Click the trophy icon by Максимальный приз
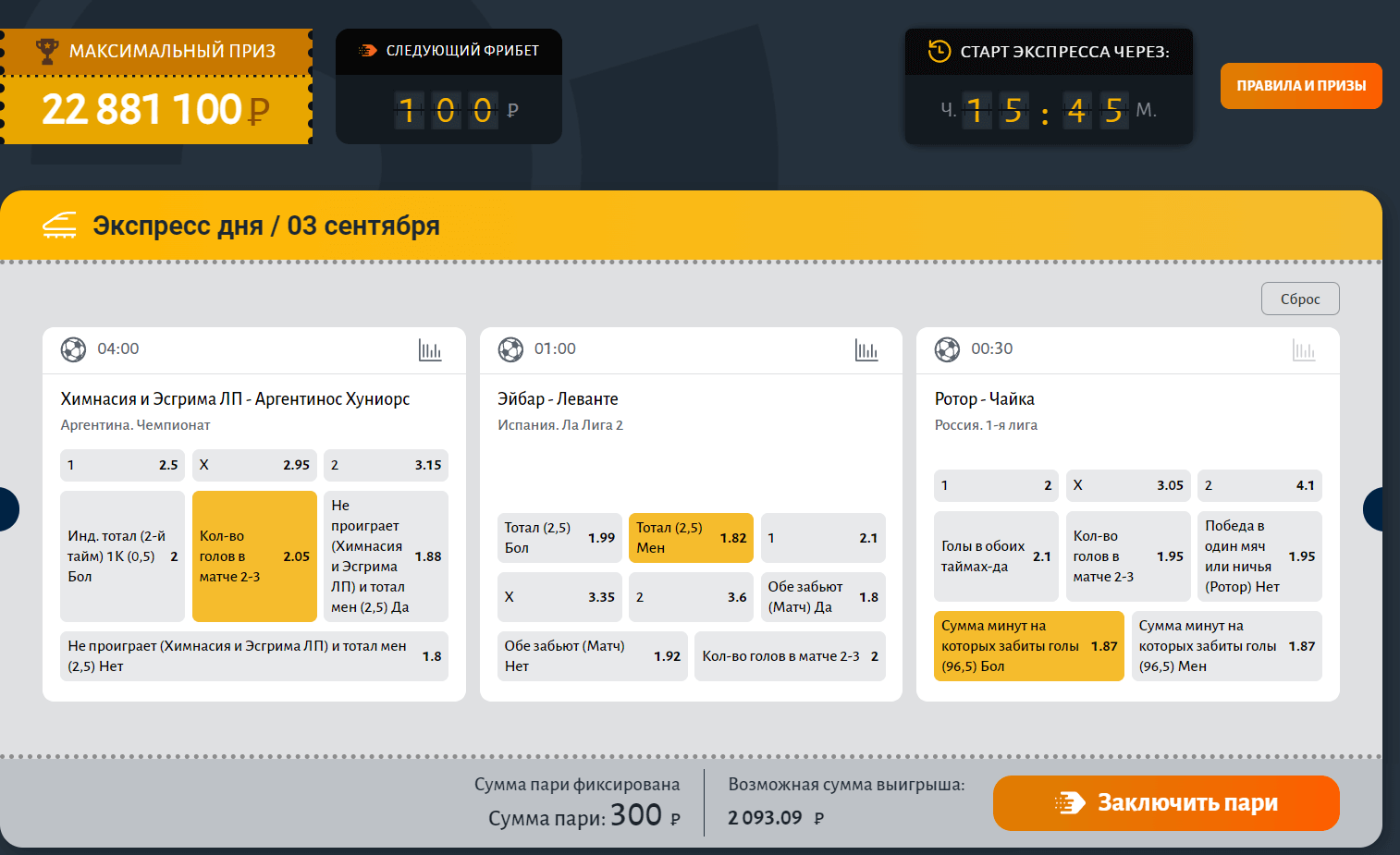Image resolution: width=1400 pixels, height=855 pixels. point(47,51)
